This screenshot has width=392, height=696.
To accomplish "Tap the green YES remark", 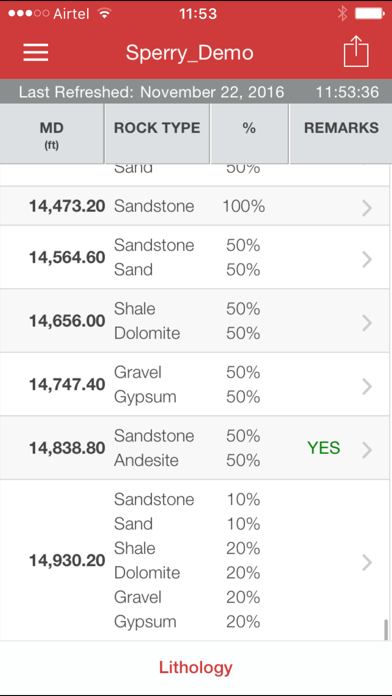I will [x=324, y=448].
